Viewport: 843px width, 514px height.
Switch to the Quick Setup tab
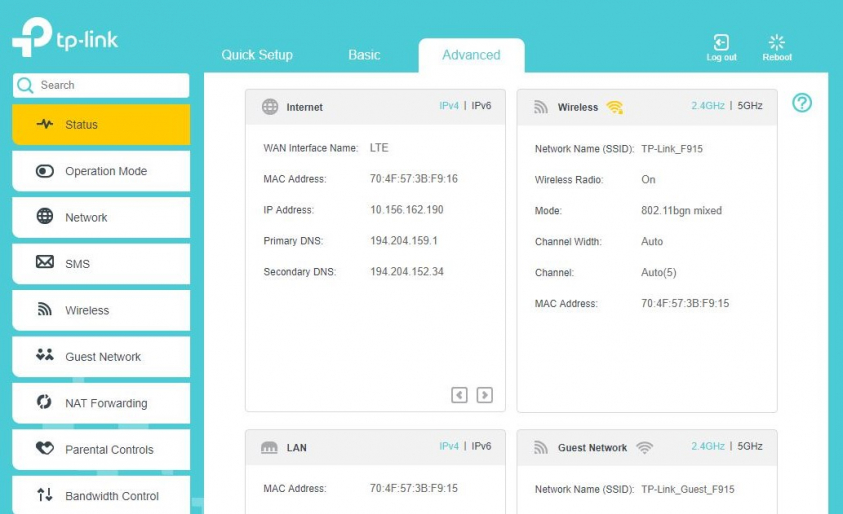(257, 55)
